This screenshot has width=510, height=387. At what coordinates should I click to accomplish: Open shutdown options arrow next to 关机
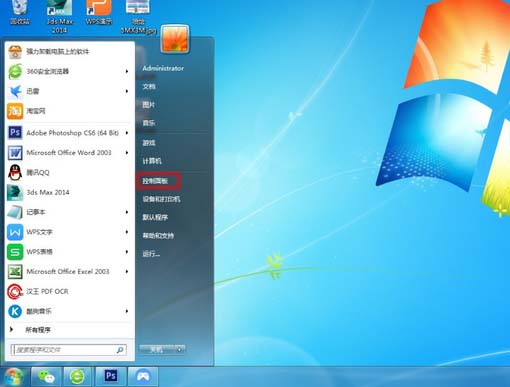(x=180, y=350)
